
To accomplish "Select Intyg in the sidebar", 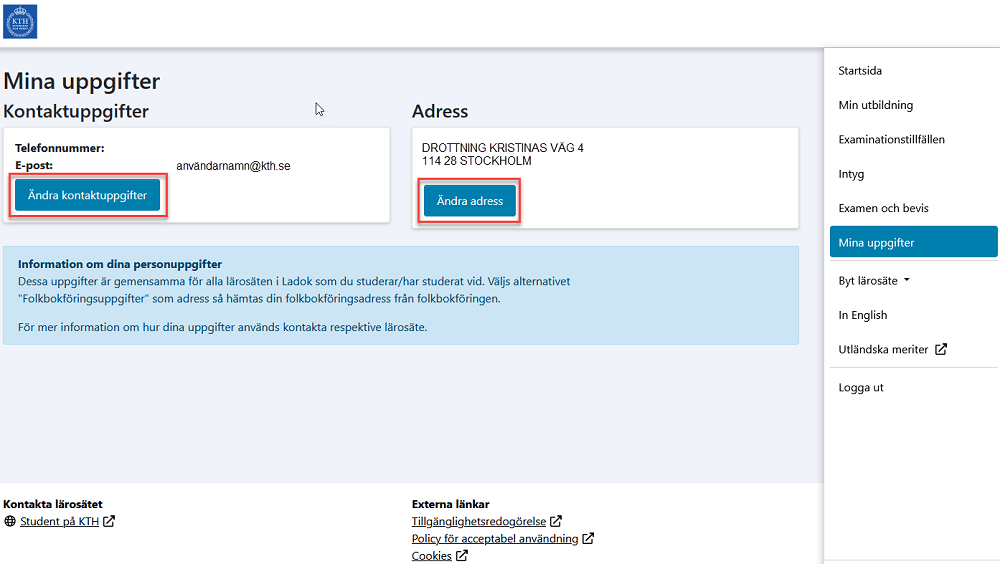I will point(851,174).
